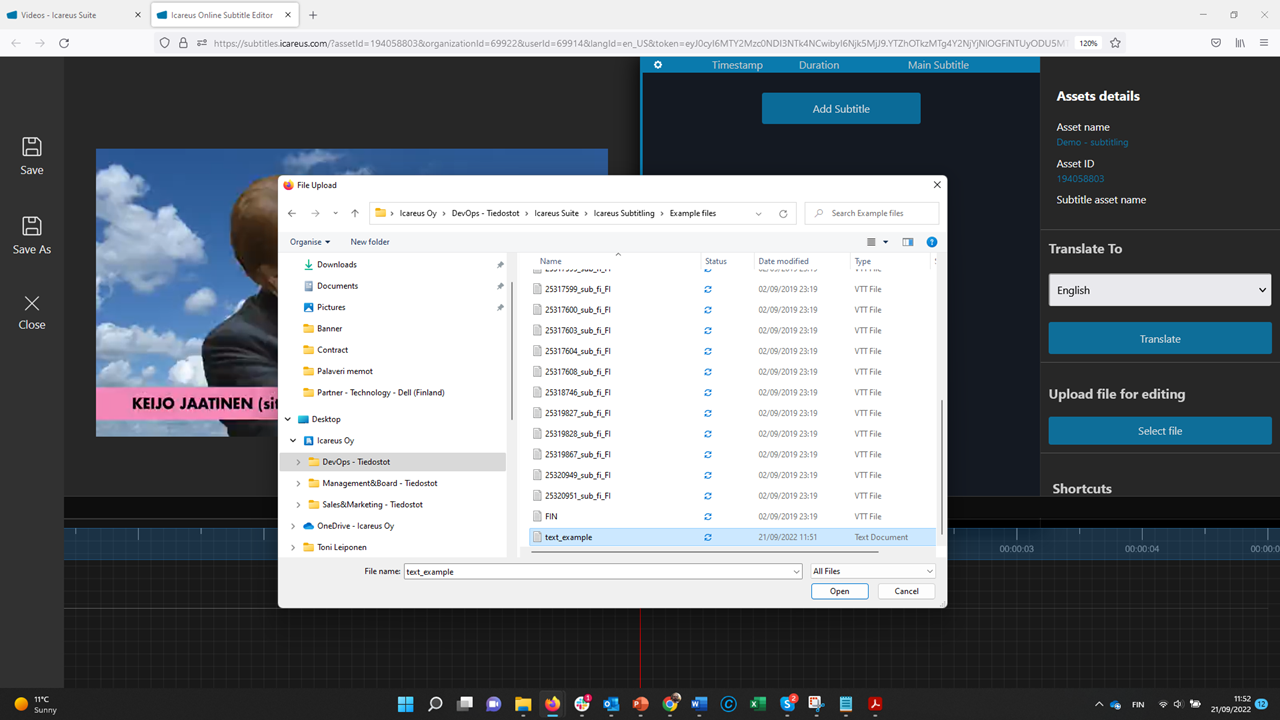Click the settings gear in subtitle table header
This screenshot has height=720, width=1280.
658,65
